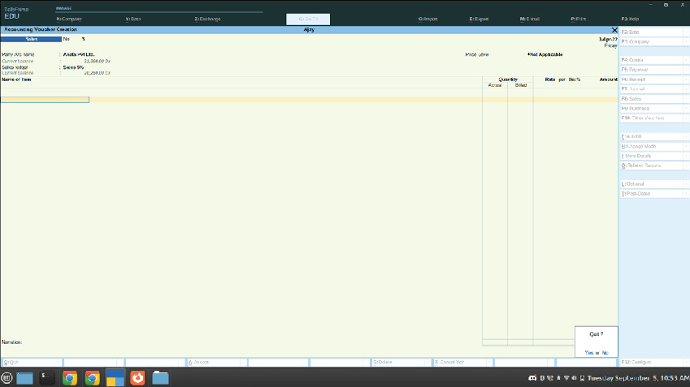Switch to F8: Sales voucher type

tap(653, 99)
